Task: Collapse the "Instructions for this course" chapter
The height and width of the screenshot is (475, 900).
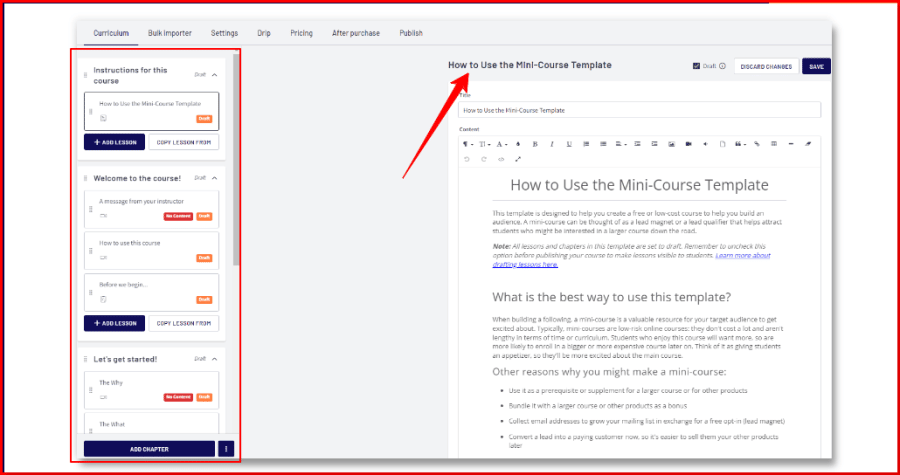Action: tap(214, 74)
